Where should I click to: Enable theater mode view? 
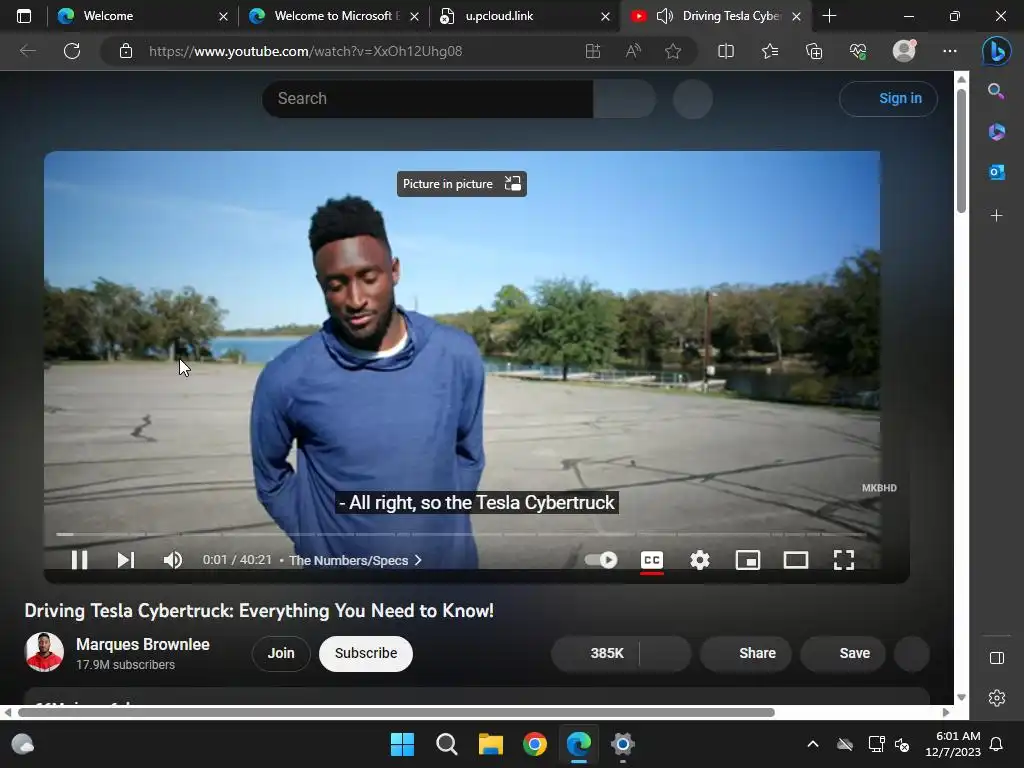[795, 560]
